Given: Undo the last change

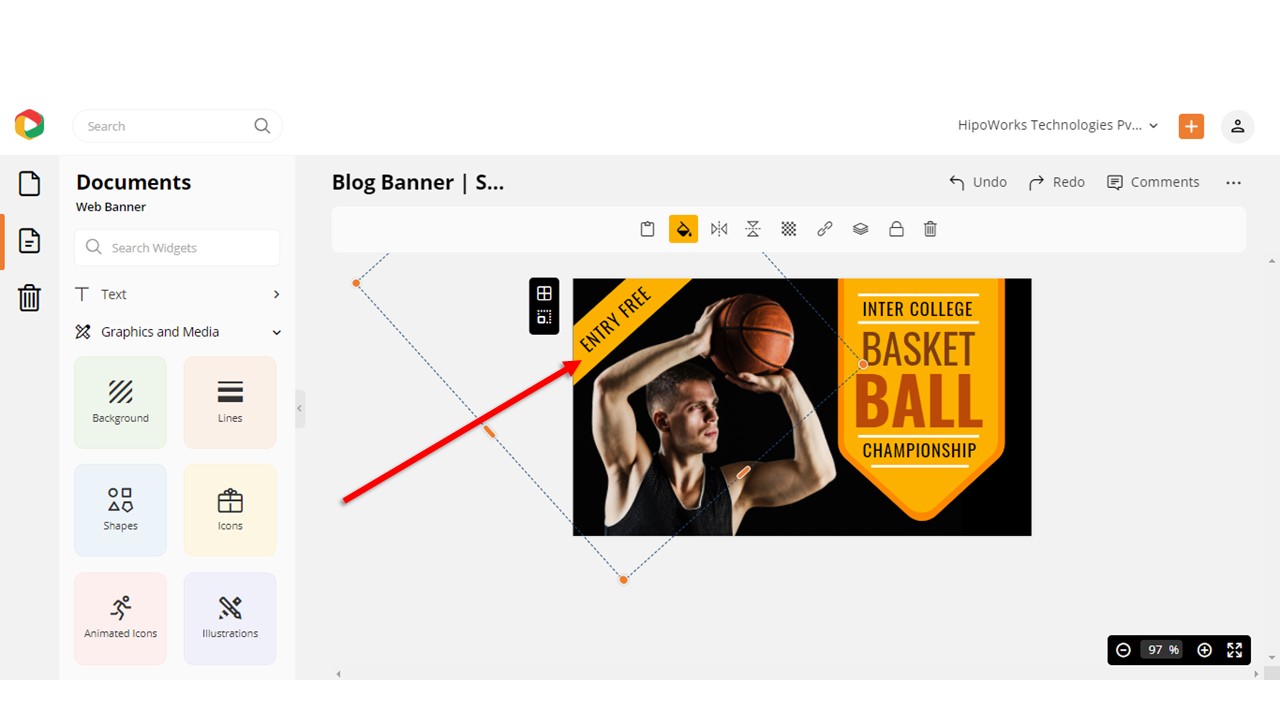Looking at the screenshot, I should 977,182.
